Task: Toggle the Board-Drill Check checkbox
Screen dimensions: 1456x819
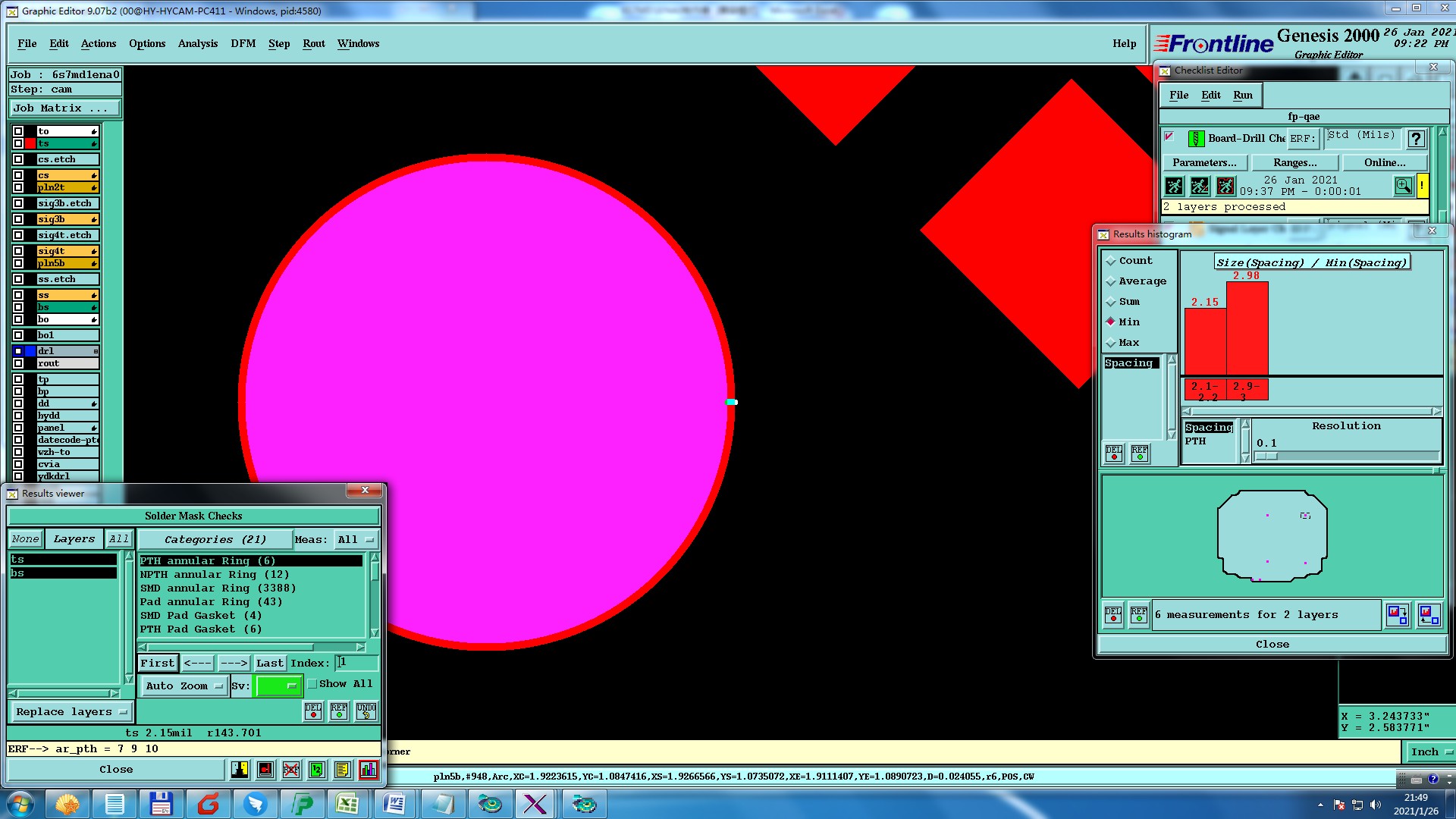Action: click(x=1169, y=137)
